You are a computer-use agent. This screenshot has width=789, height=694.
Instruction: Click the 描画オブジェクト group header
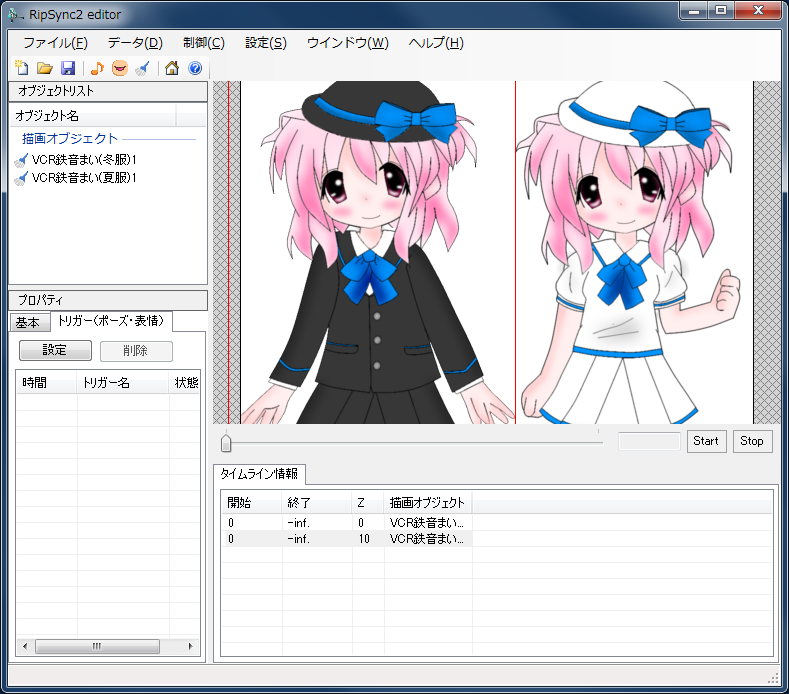click(69, 138)
